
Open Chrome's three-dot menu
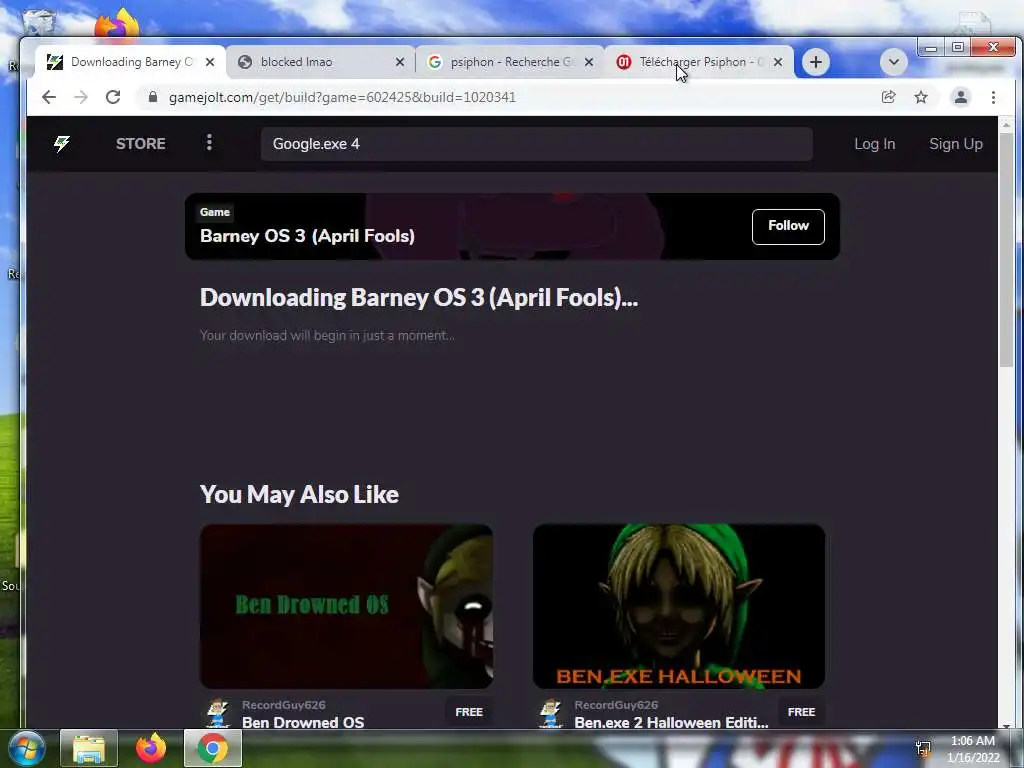click(993, 97)
